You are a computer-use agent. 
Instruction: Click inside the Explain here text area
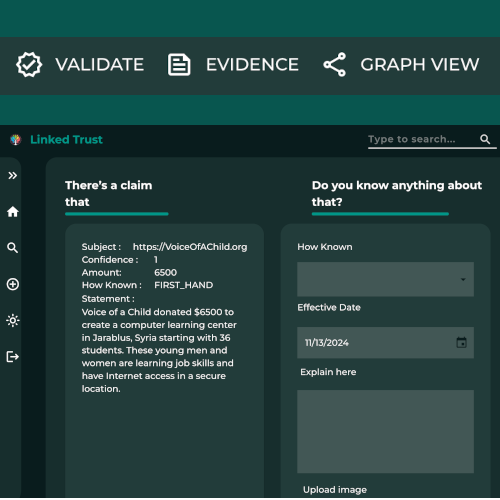(x=385, y=431)
